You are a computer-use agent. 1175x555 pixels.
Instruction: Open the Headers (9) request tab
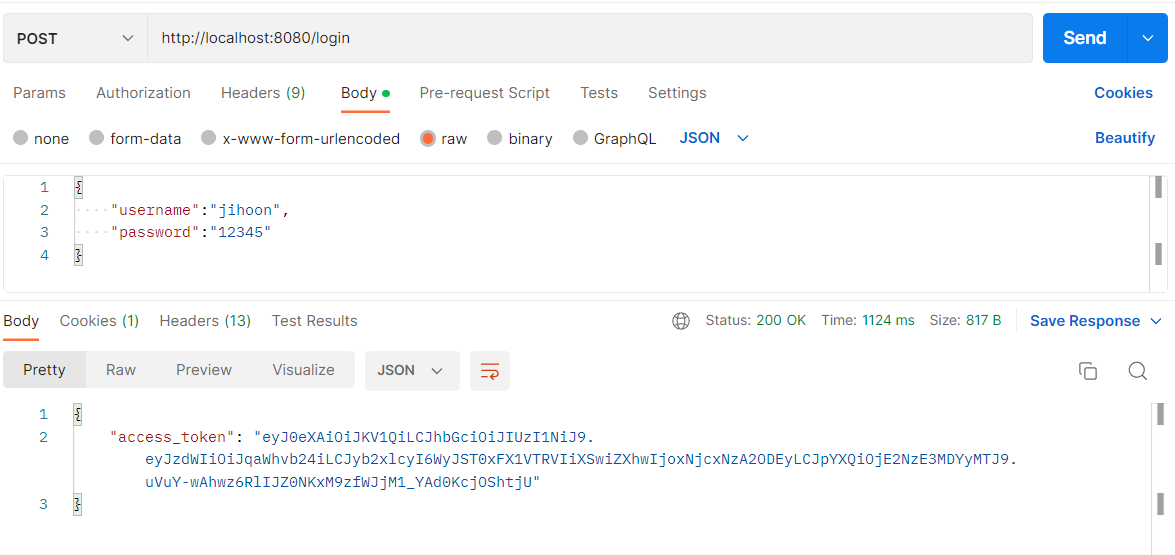coord(263,93)
